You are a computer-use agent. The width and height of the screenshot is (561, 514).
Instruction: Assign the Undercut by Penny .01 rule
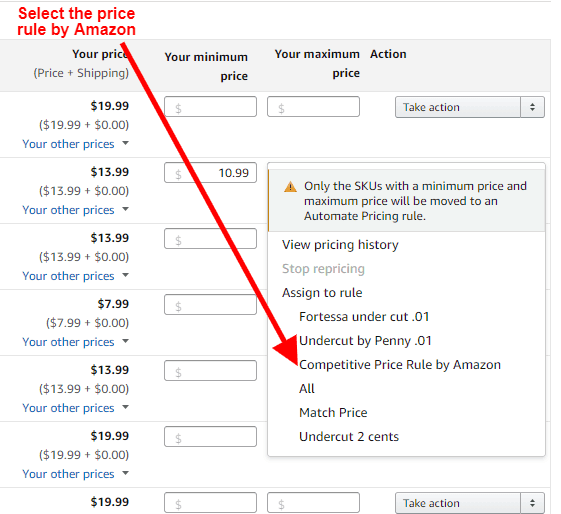365,341
